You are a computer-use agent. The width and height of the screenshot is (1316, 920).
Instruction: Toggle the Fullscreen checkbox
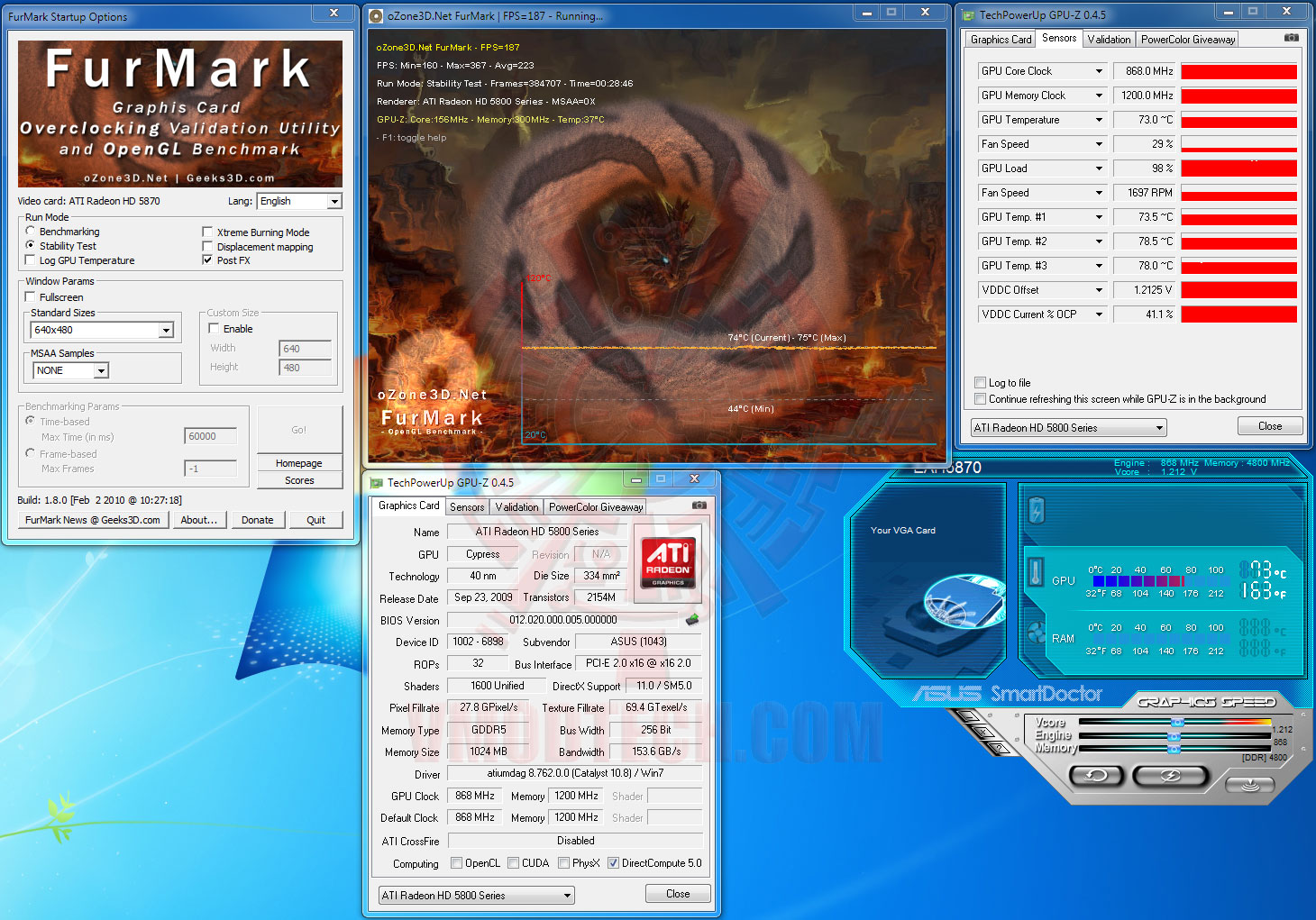pos(31,297)
